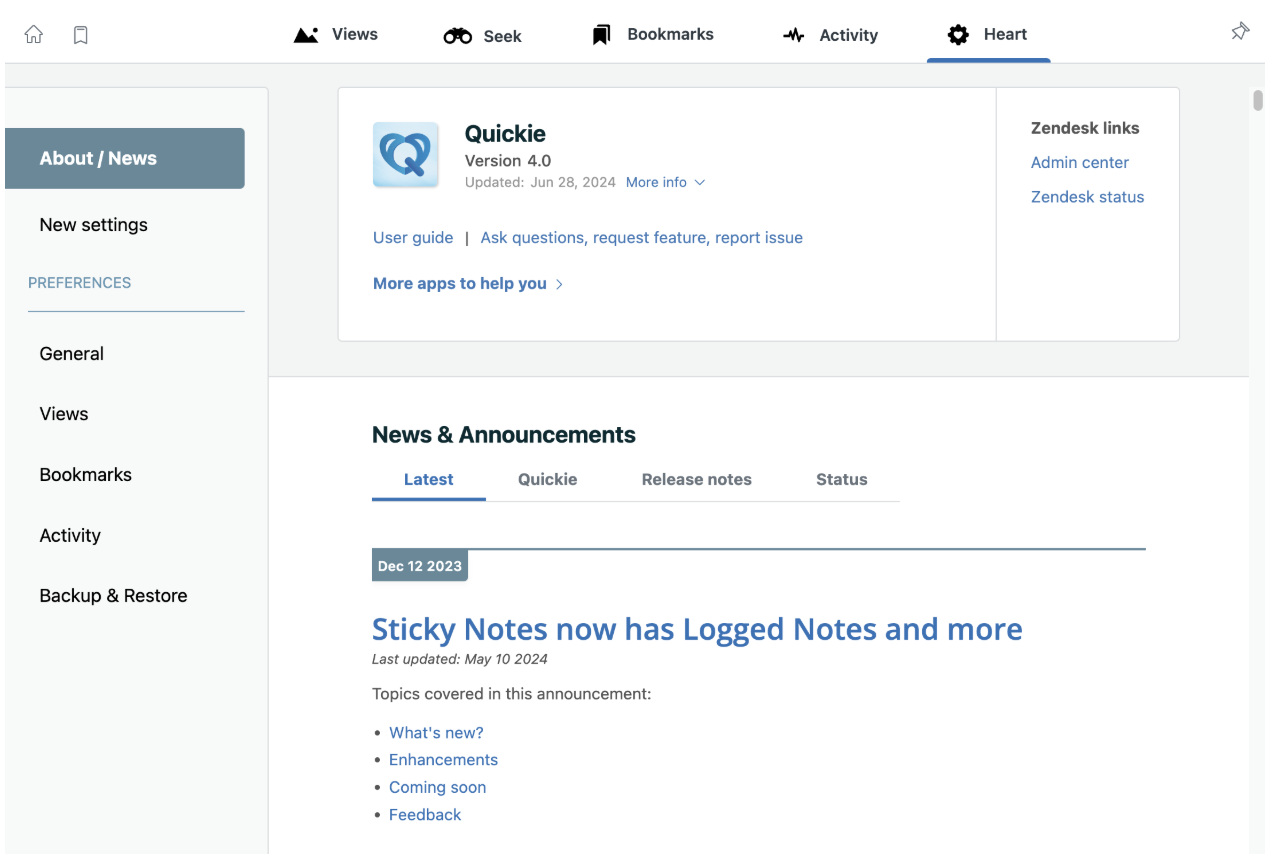Switch to the Release notes tab
Screen dimensions: 1268x854
pos(697,480)
